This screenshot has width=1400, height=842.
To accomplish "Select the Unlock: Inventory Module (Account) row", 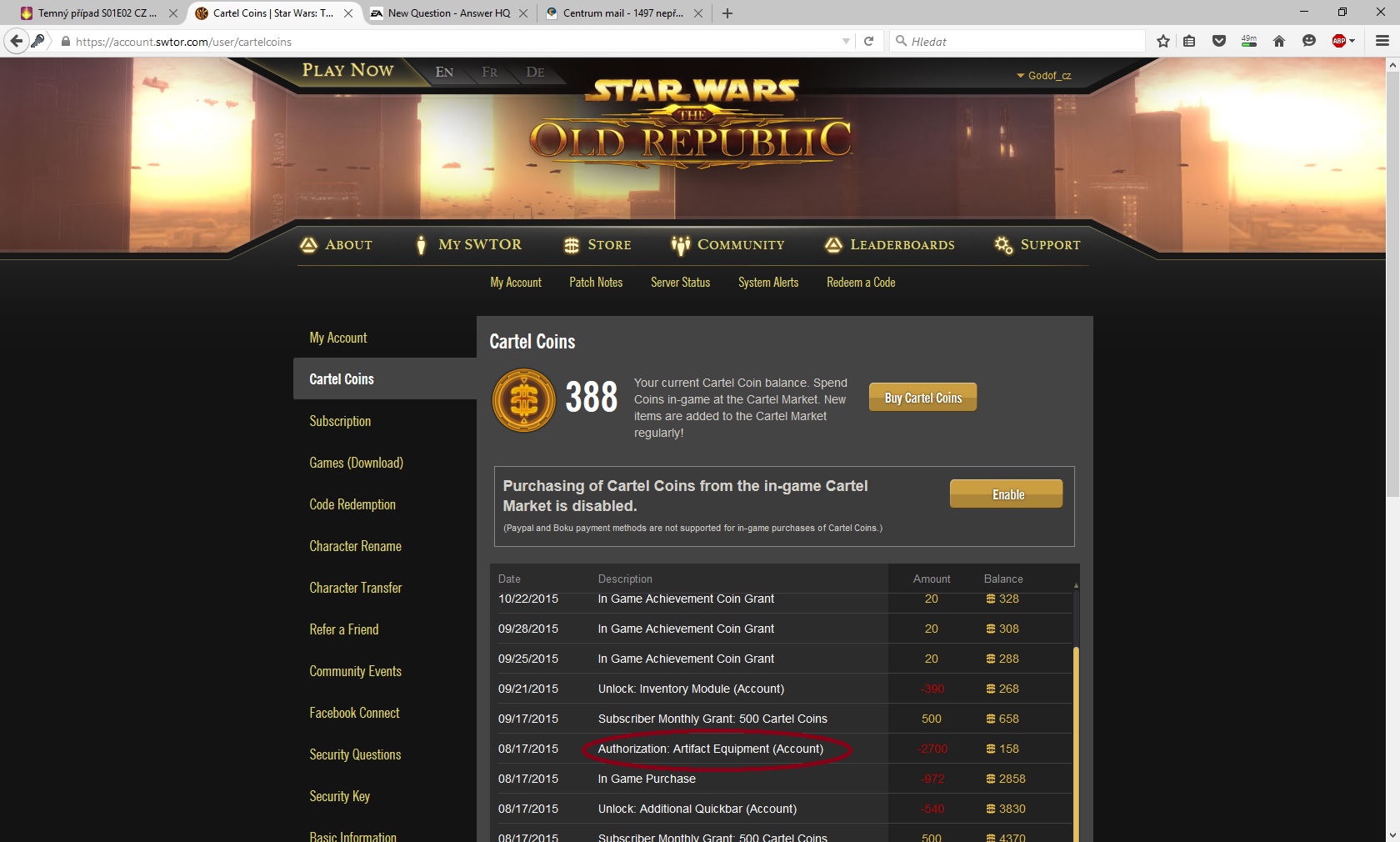I will [781, 689].
